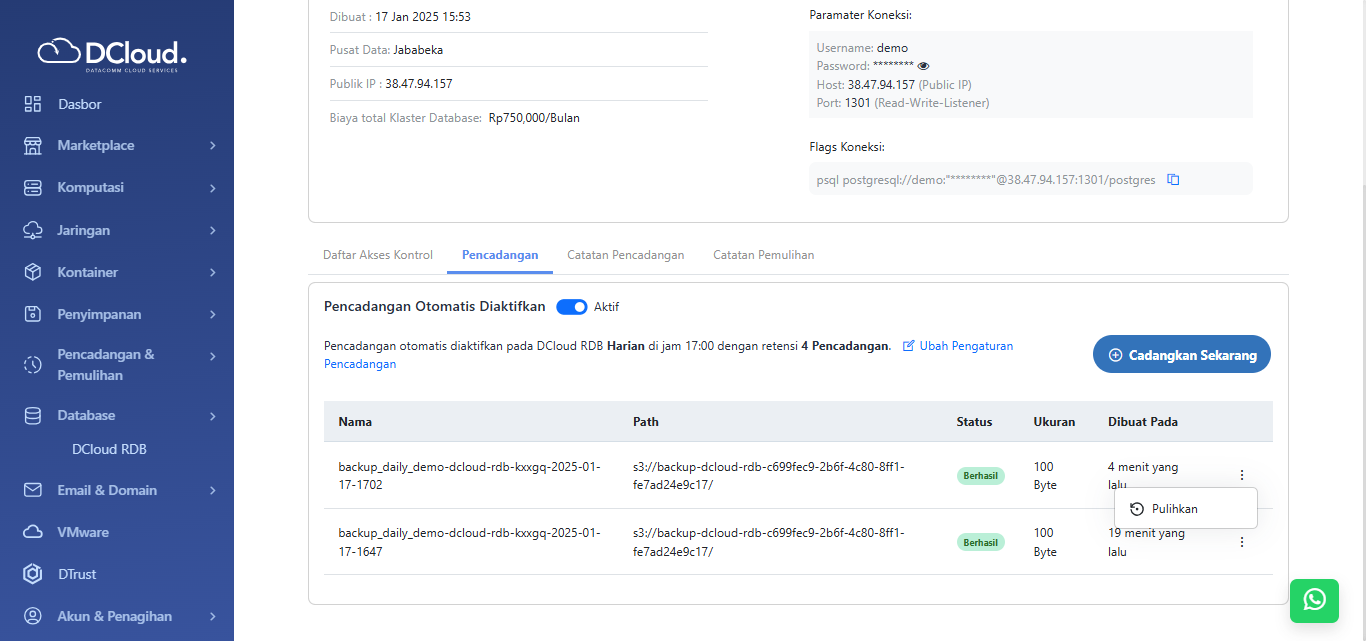Open the Dasbor dashboard icon

coord(33,104)
